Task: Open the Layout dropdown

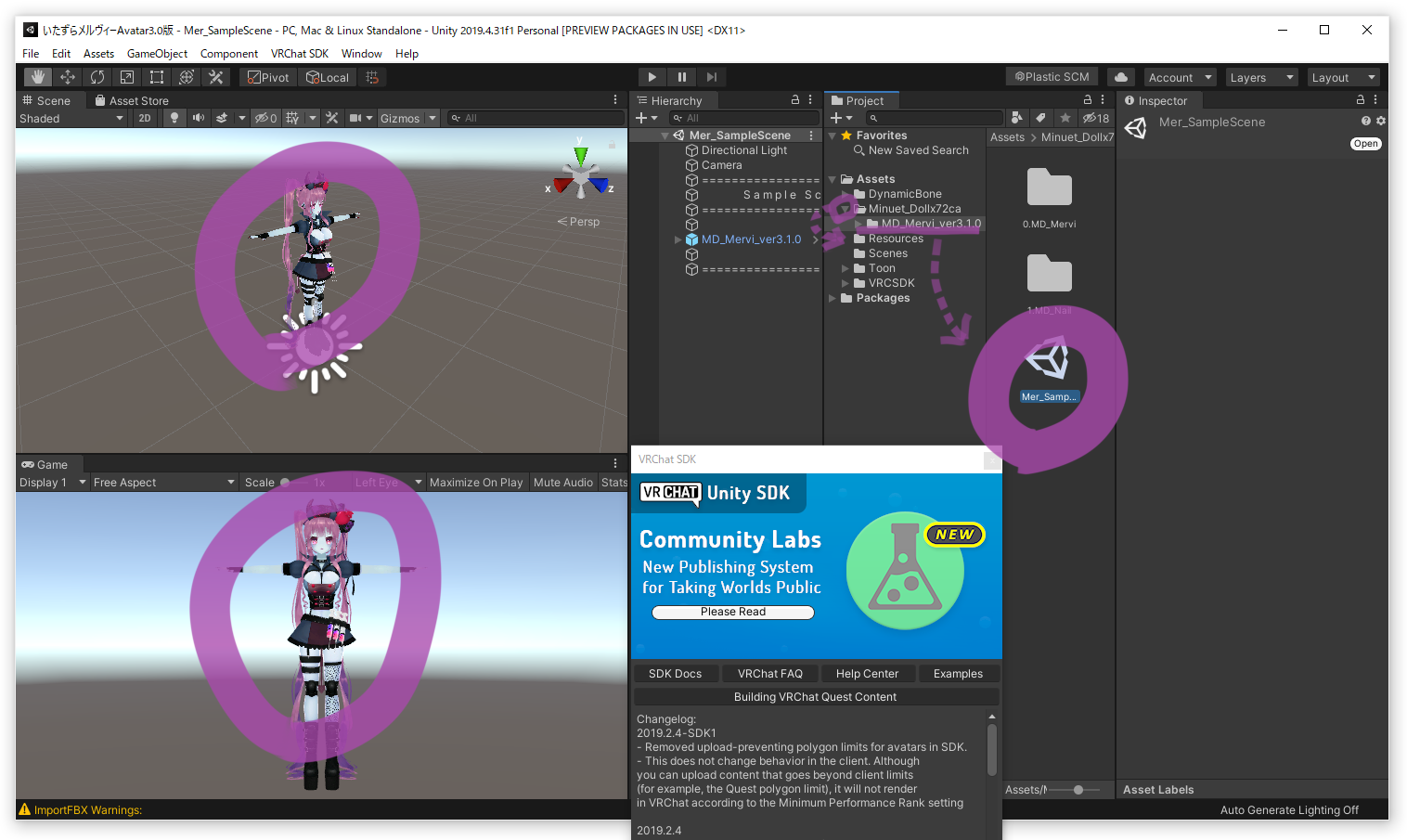Action: click(x=1342, y=77)
